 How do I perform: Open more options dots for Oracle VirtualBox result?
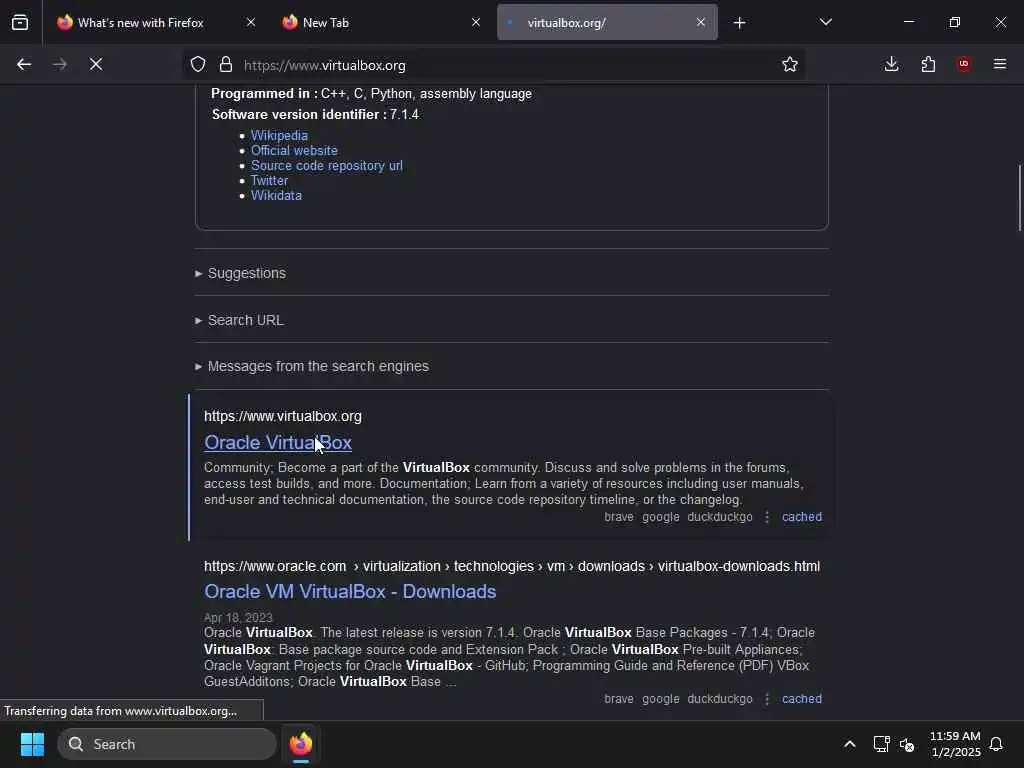point(767,517)
